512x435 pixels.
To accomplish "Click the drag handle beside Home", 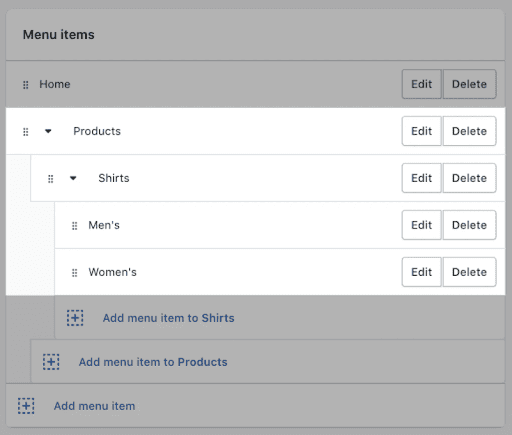I will click(26, 85).
